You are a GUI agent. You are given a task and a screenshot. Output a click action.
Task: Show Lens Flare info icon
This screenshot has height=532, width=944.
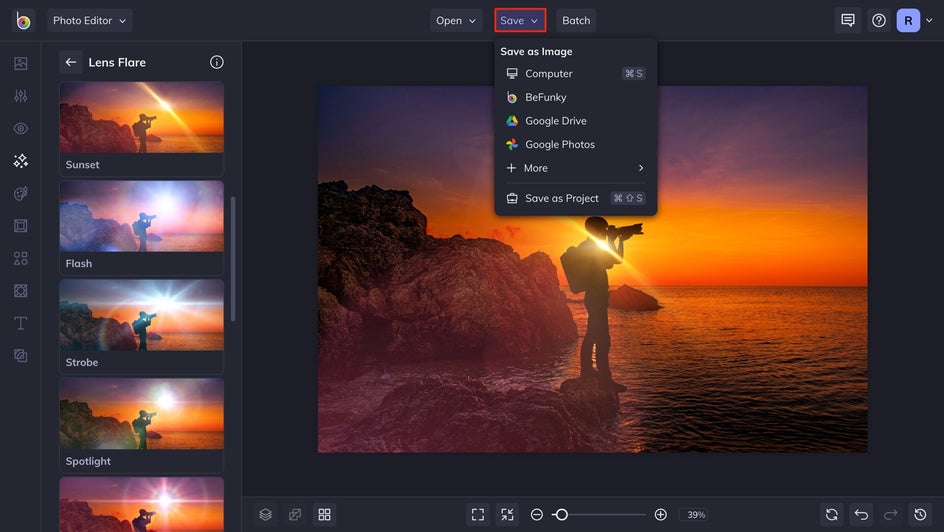coord(217,62)
